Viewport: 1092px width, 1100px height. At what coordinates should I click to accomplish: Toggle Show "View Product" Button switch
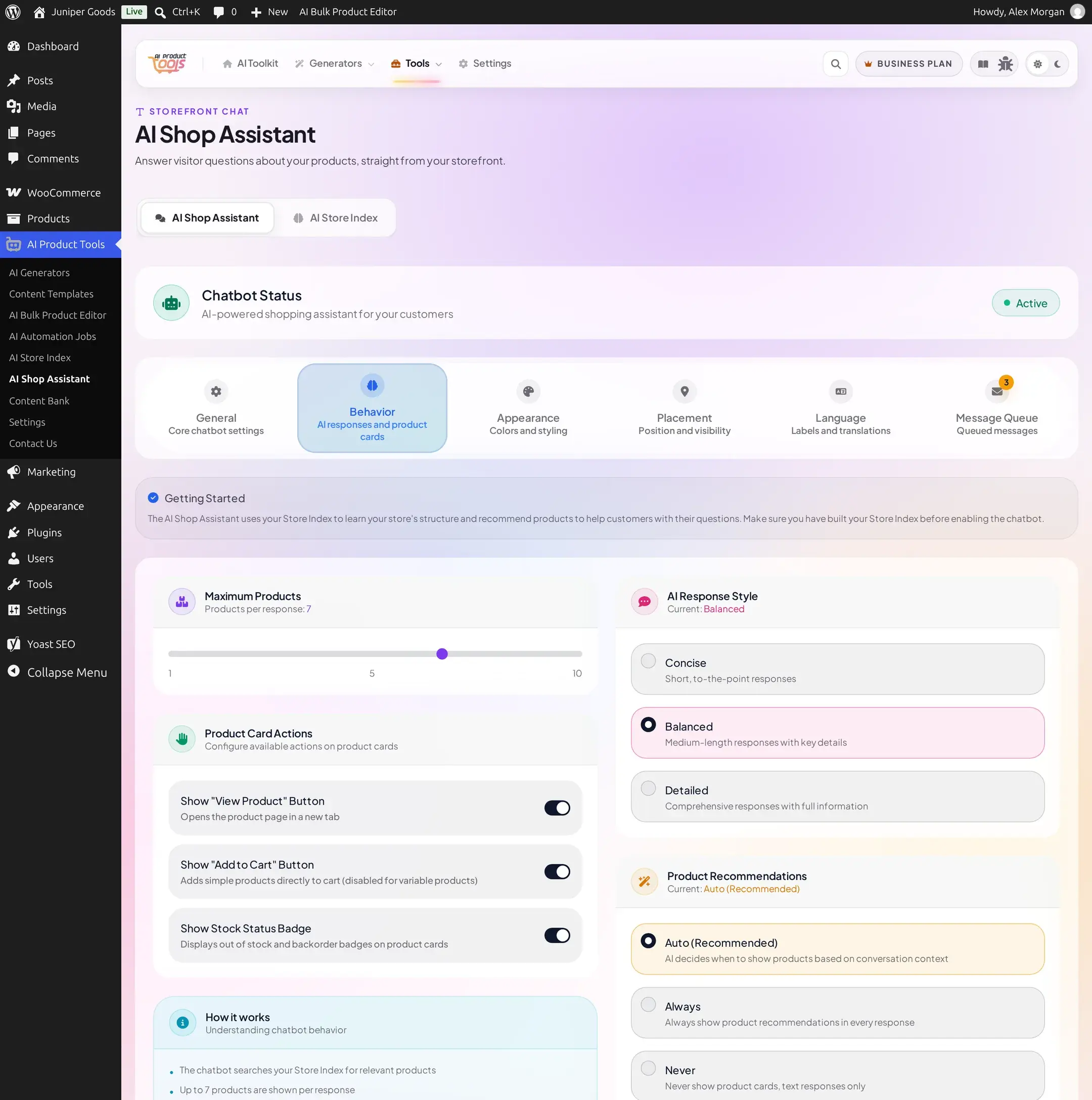[x=557, y=807]
